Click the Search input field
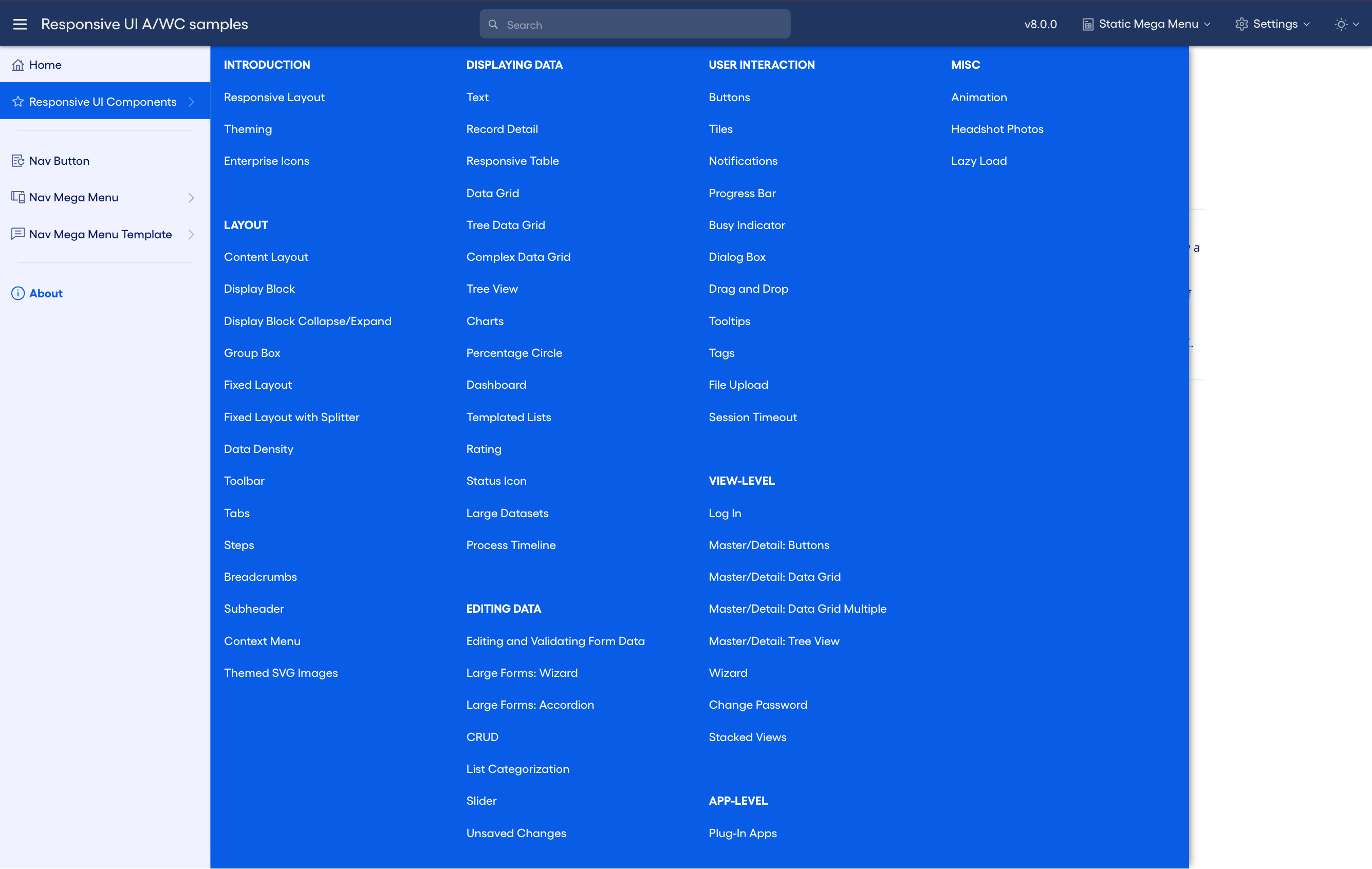The width and height of the screenshot is (1372, 869). [x=634, y=24]
